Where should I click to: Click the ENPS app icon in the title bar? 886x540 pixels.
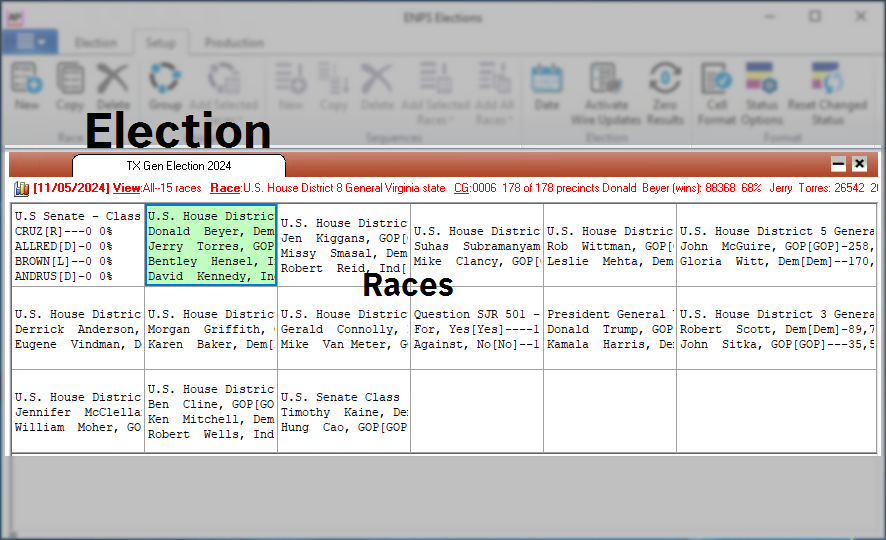point(14,18)
